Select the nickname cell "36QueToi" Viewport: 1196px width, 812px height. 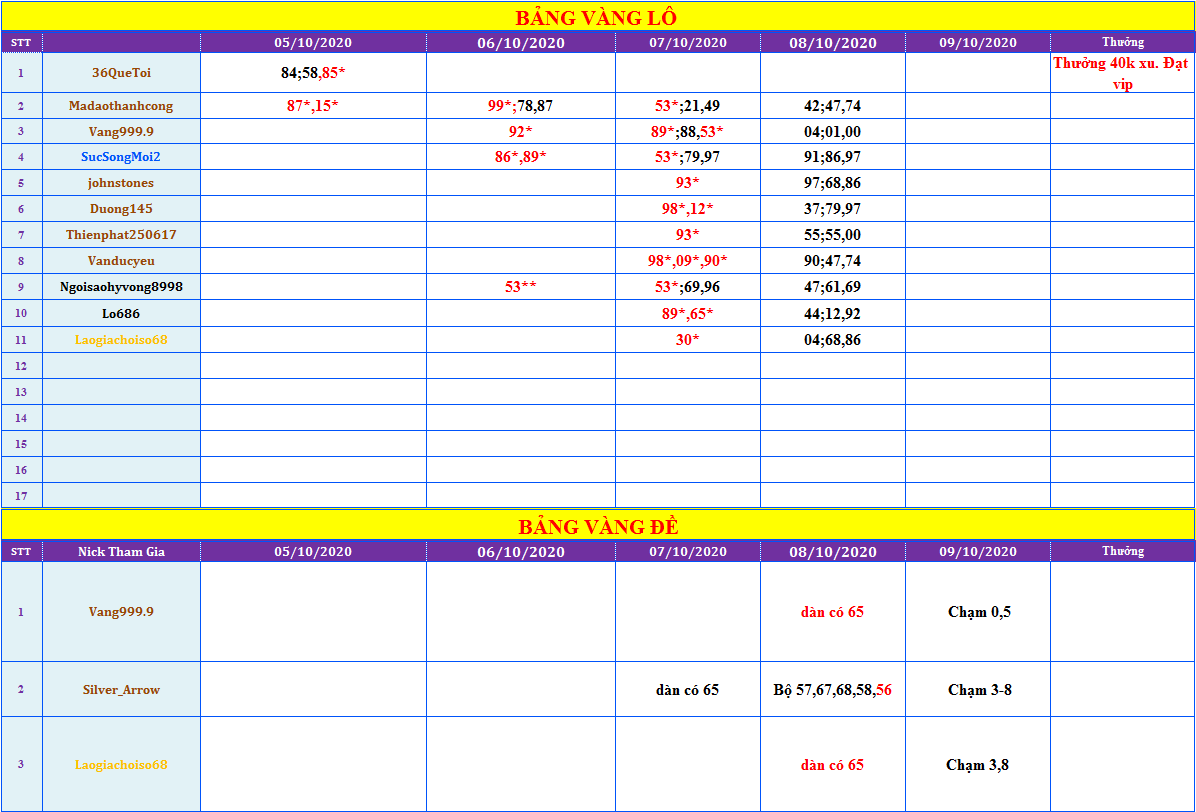coord(121,73)
